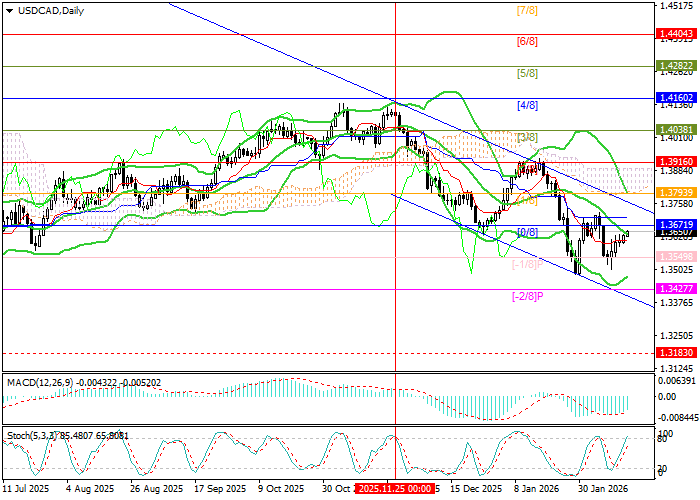Screen dimensions: 700x500
Task: Click the [4/8] Murrey level label
Action: pyautogui.click(x=527, y=105)
